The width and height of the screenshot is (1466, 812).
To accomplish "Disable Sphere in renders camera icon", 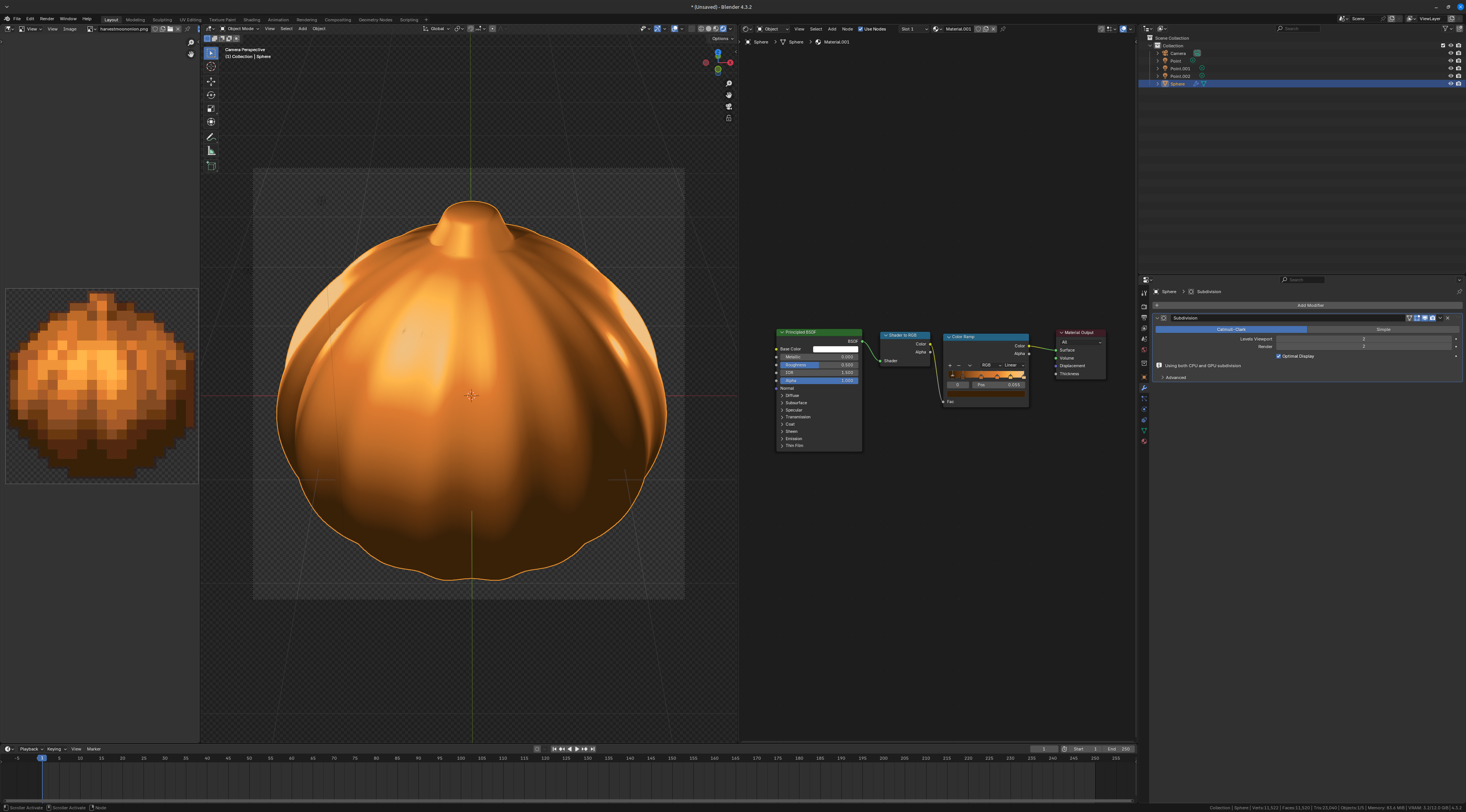I will (x=1459, y=84).
